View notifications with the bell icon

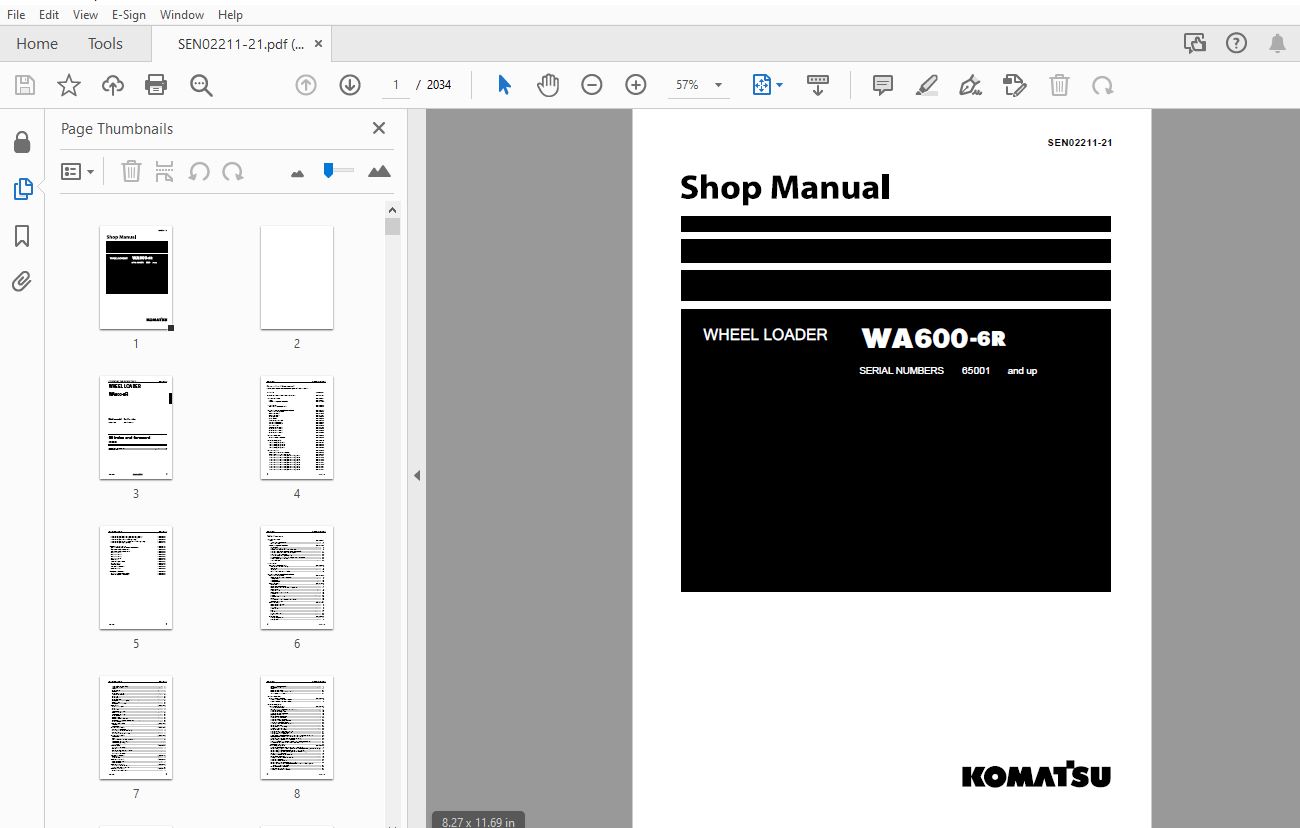point(1277,43)
